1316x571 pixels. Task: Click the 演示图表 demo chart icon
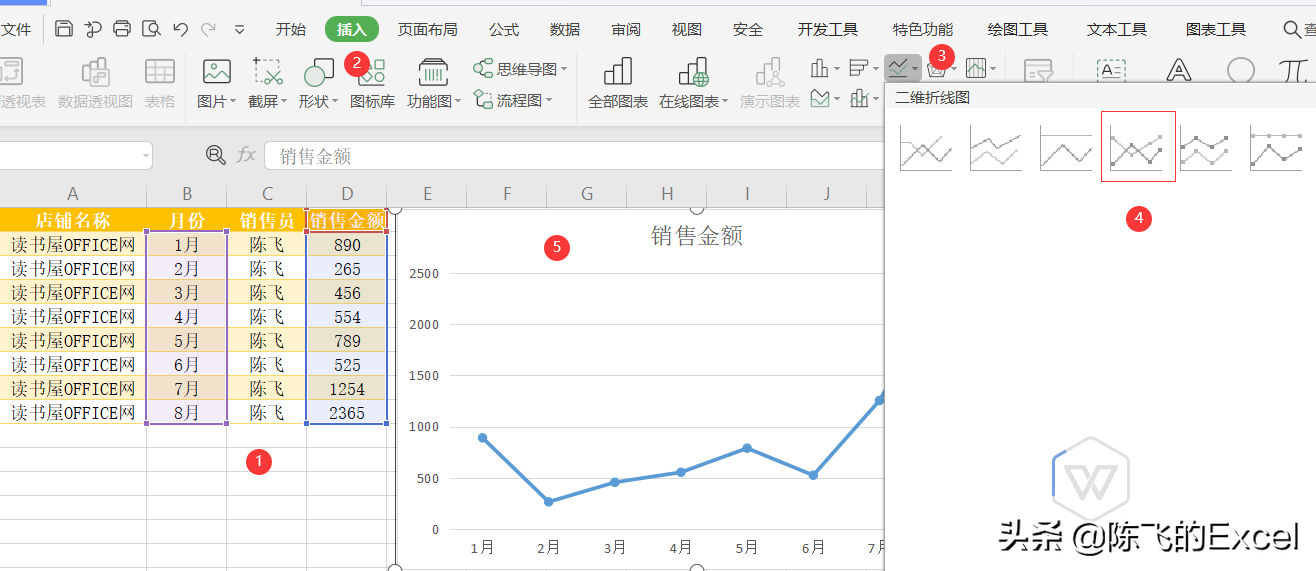769,71
